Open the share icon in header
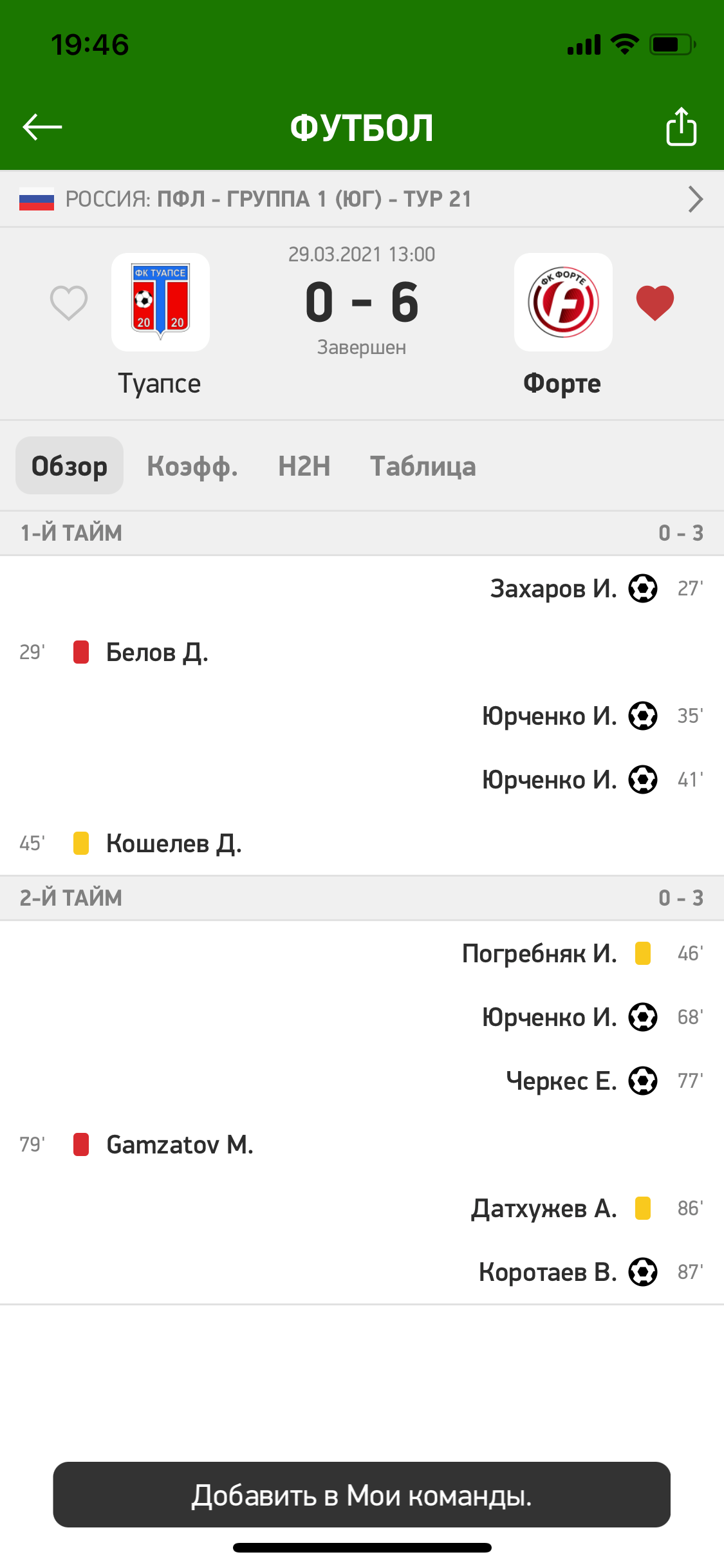This screenshot has height=1568, width=724. [x=681, y=127]
